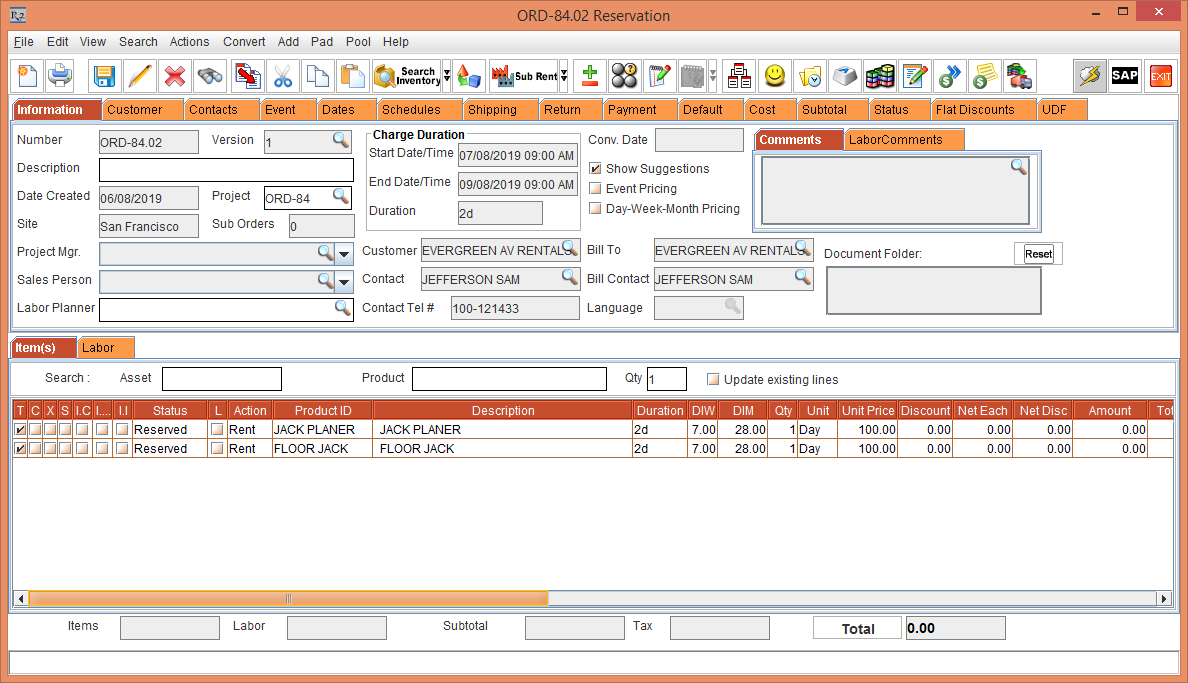Expand the Sub Rent dropdown arrow

tap(565, 76)
